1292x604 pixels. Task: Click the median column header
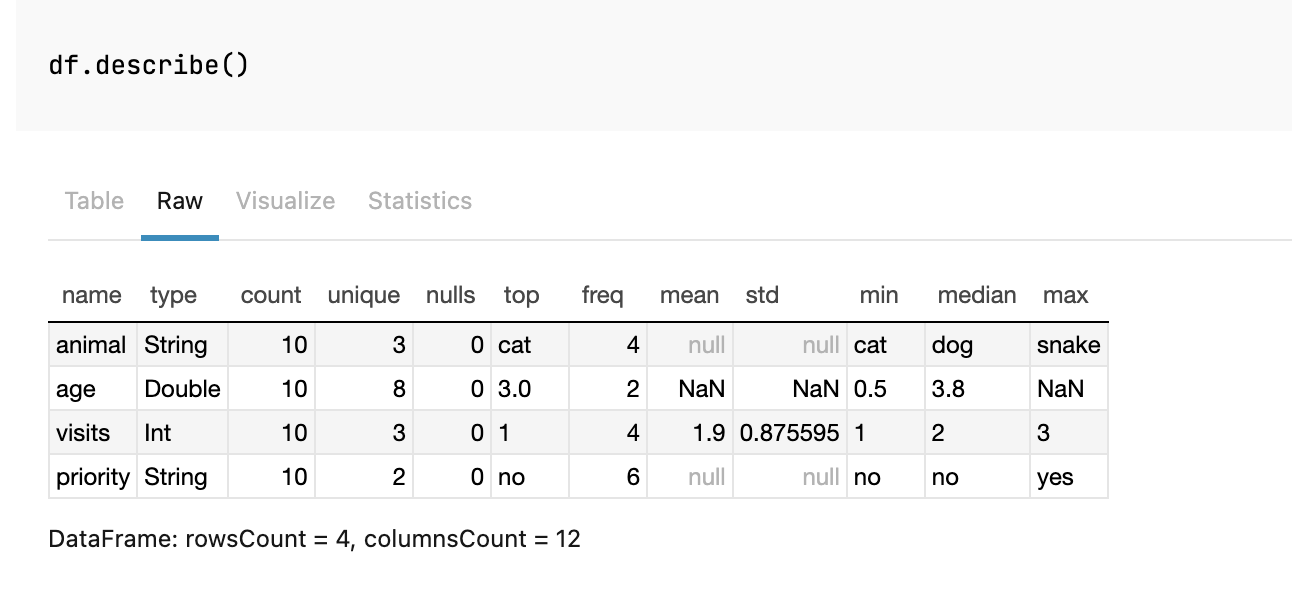pyautogui.click(x=976, y=295)
